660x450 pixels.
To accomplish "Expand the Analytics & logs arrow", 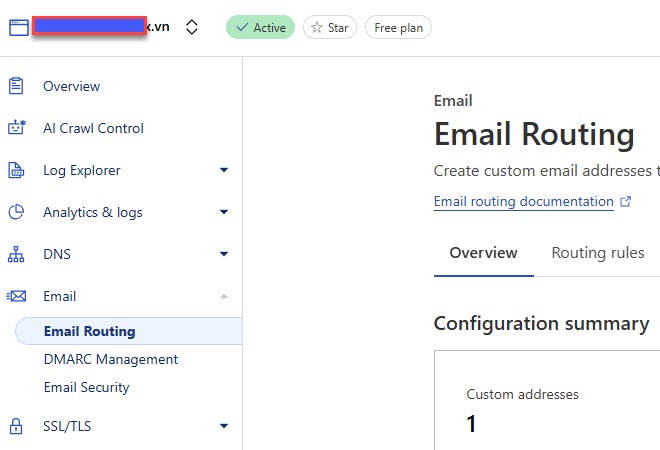I will click(224, 212).
